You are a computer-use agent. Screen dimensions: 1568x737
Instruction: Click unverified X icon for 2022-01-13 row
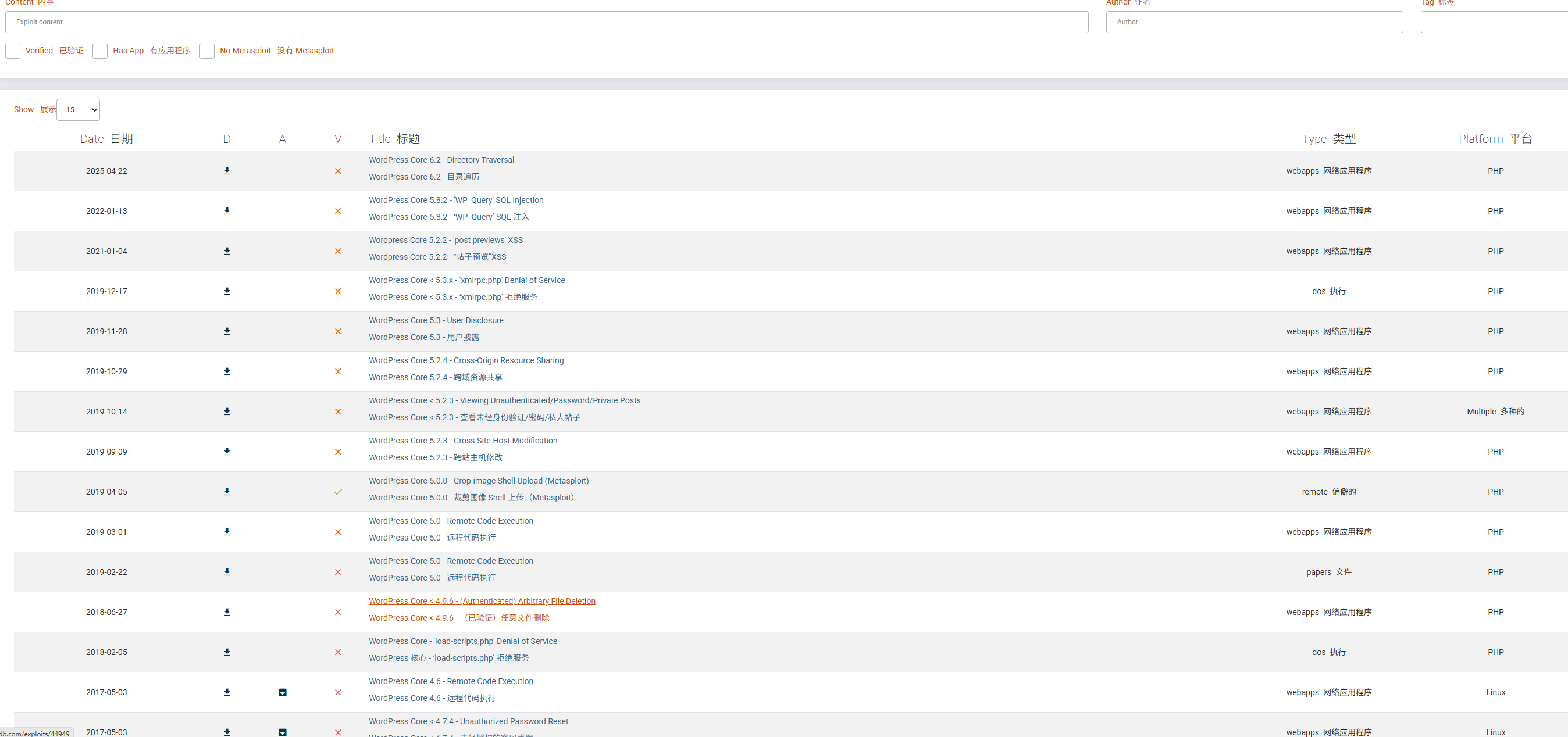tap(338, 211)
